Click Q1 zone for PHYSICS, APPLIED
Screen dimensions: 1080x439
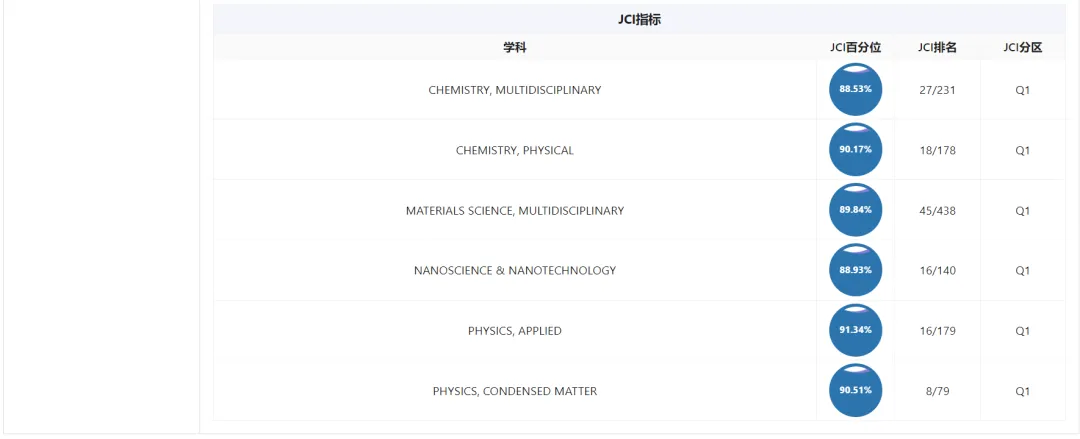1022,331
